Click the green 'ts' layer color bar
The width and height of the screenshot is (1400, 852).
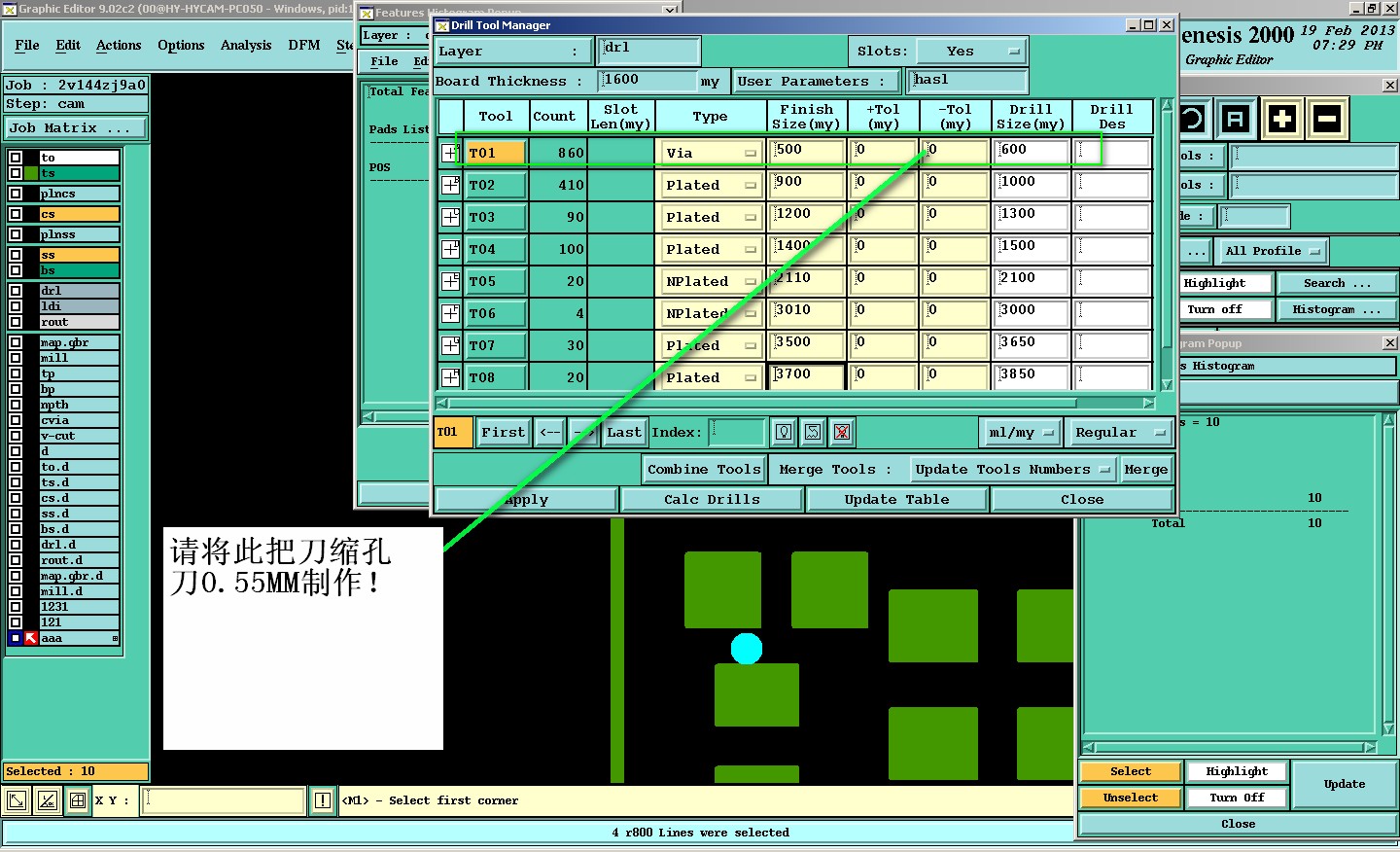click(x=80, y=173)
